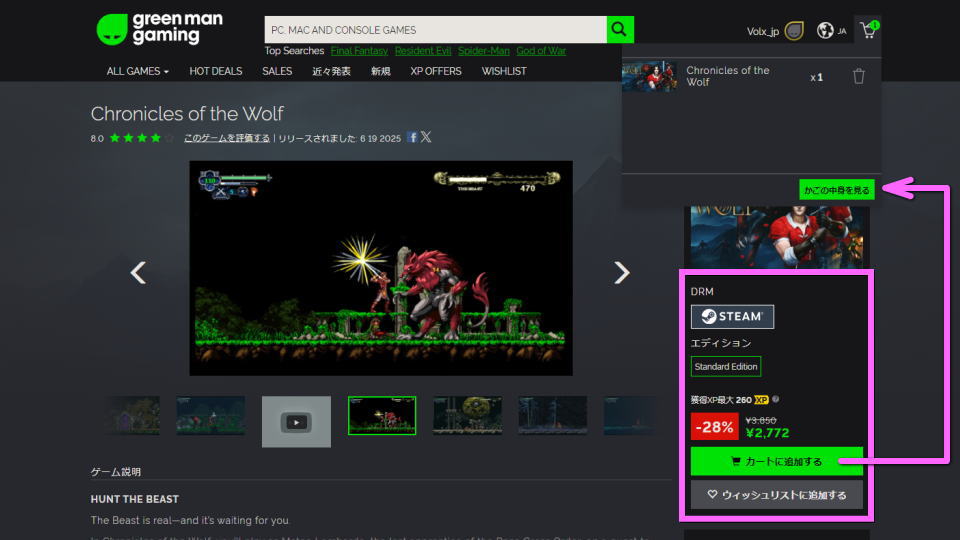Select the highlighted beast fight thumbnail

[382, 415]
